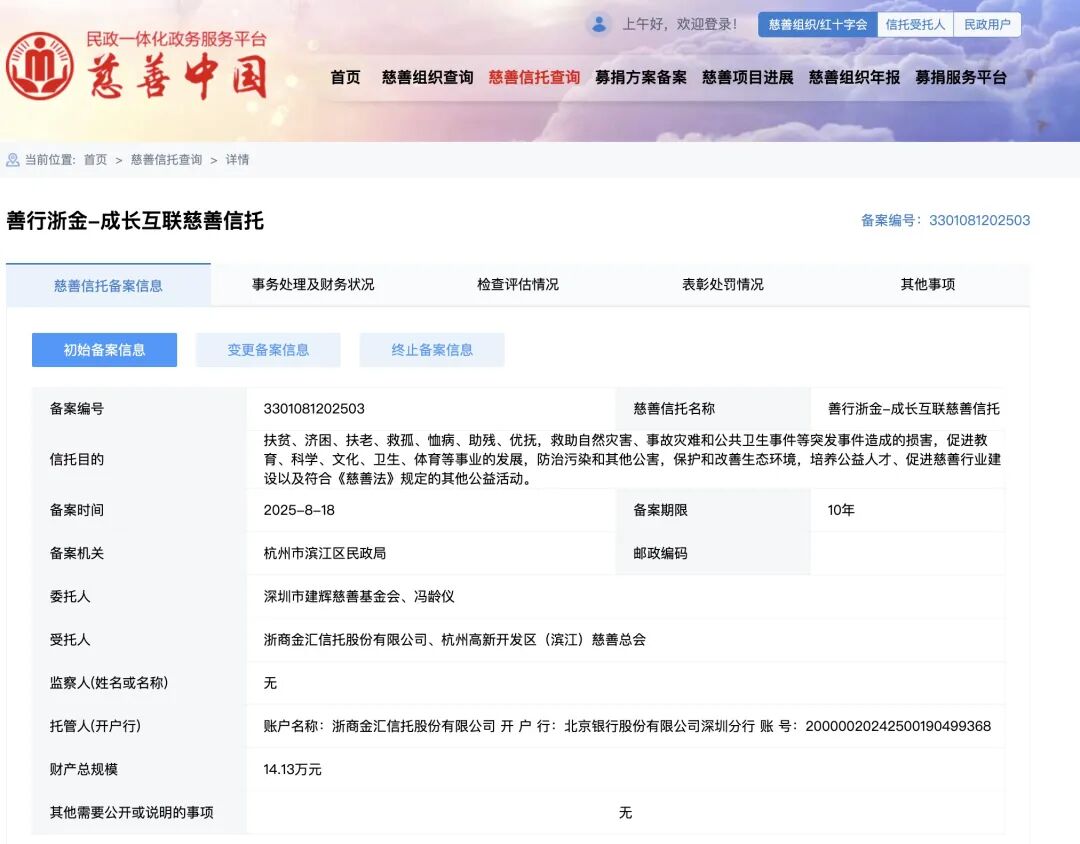Click 慈善信托名称 value in table

[913, 409]
